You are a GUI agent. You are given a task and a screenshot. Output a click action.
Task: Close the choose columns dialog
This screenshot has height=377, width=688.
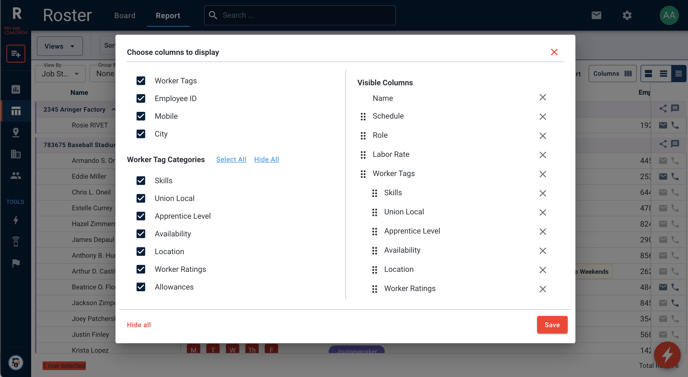pos(554,52)
